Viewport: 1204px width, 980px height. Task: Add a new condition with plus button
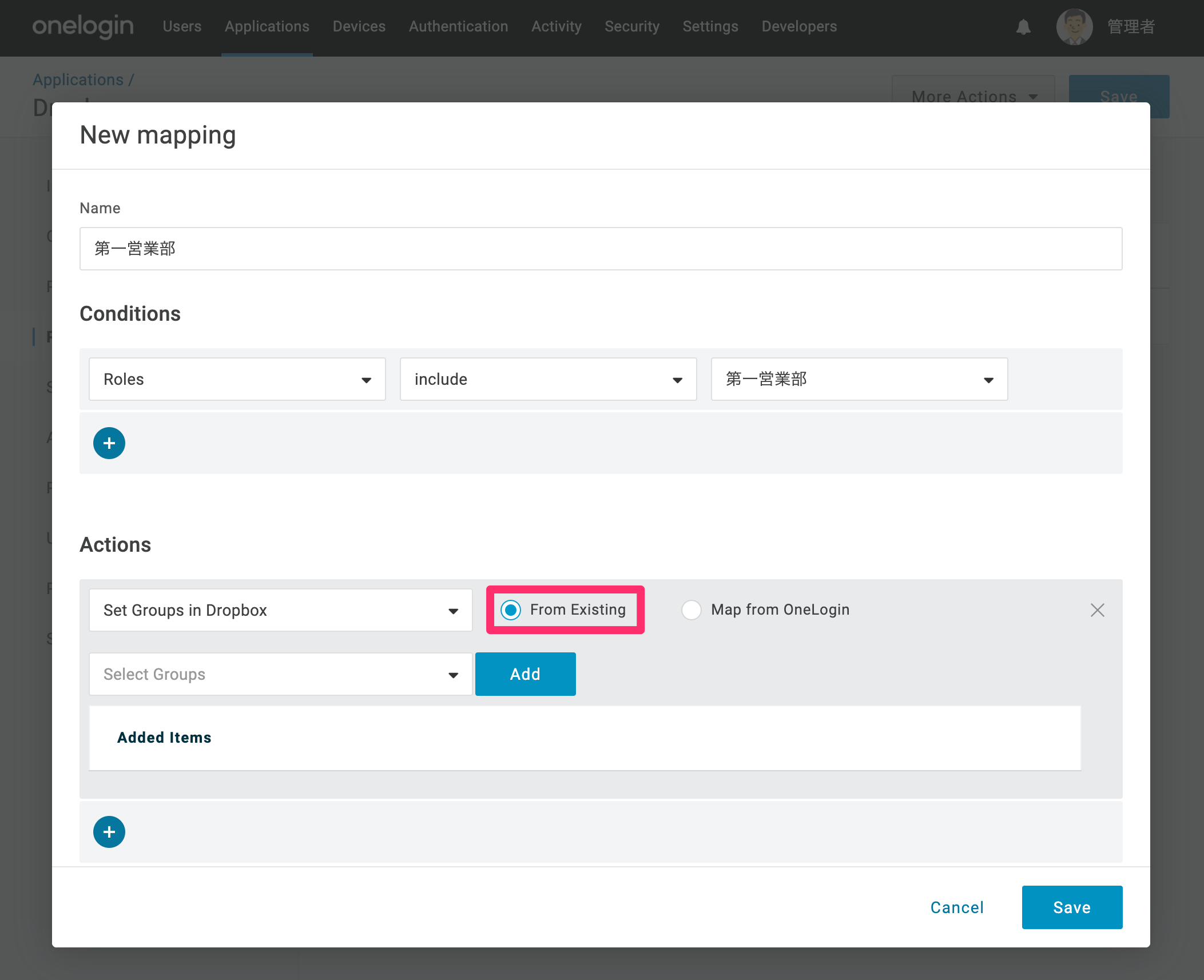(109, 443)
